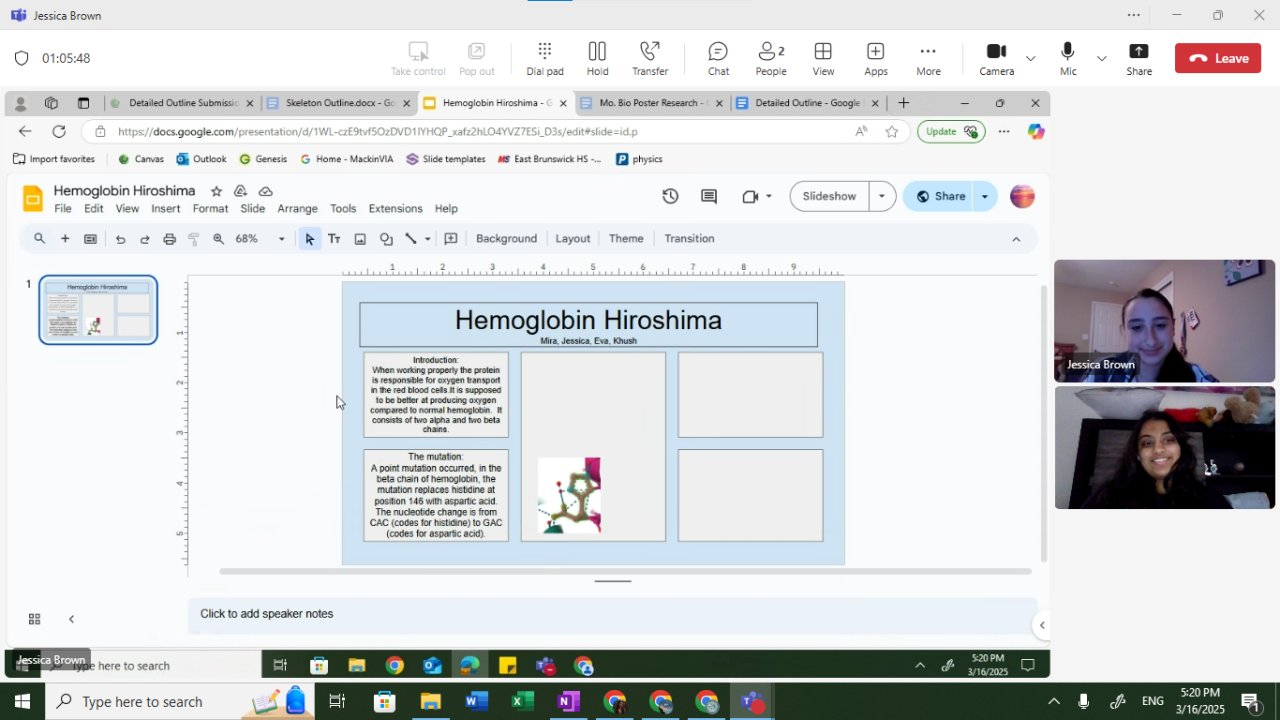Open Teams Chat panel
1280x720 pixels.
pyautogui.click(x=718, y=58)
